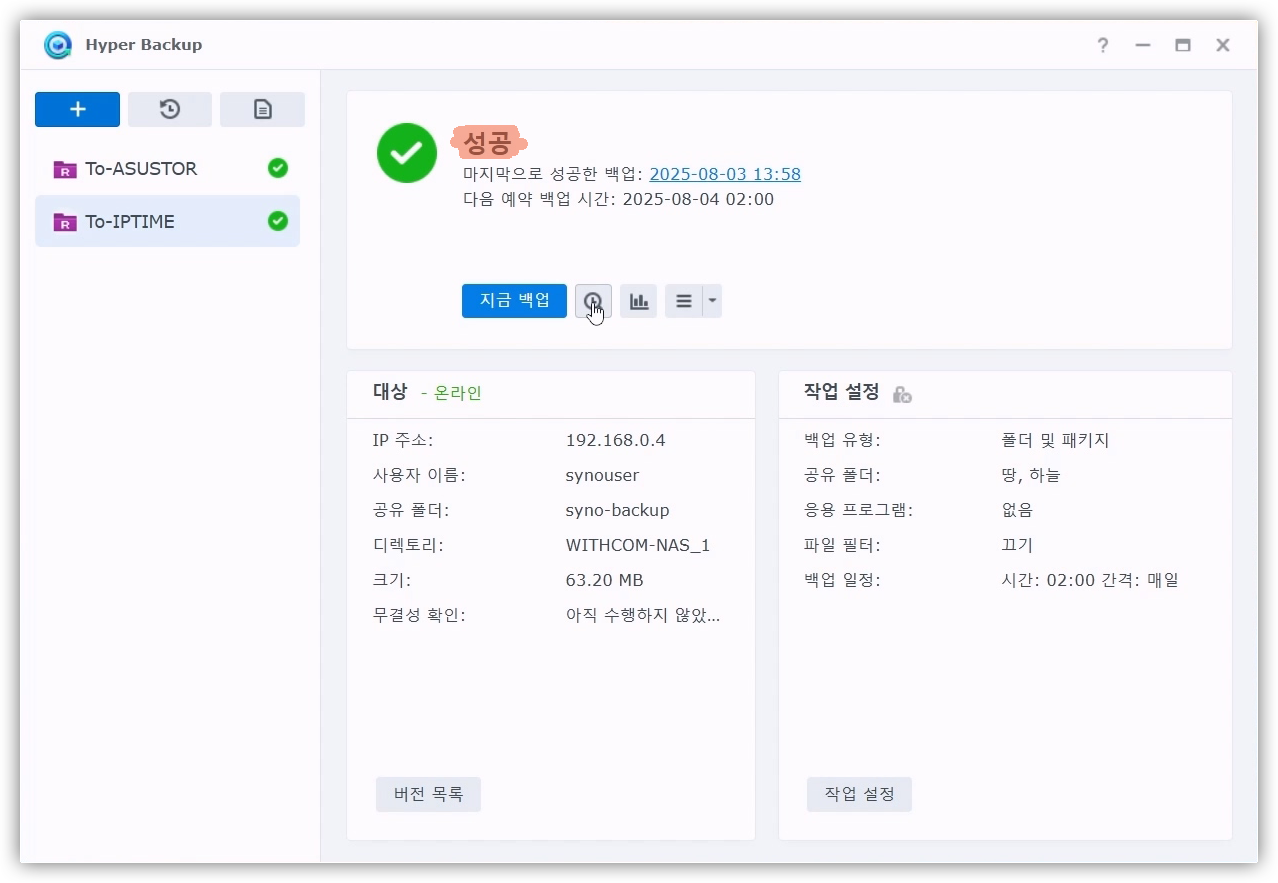Select the To-ASUSTOR backup task
This screenshot has height=883, width=1278.
pos(141,169)
